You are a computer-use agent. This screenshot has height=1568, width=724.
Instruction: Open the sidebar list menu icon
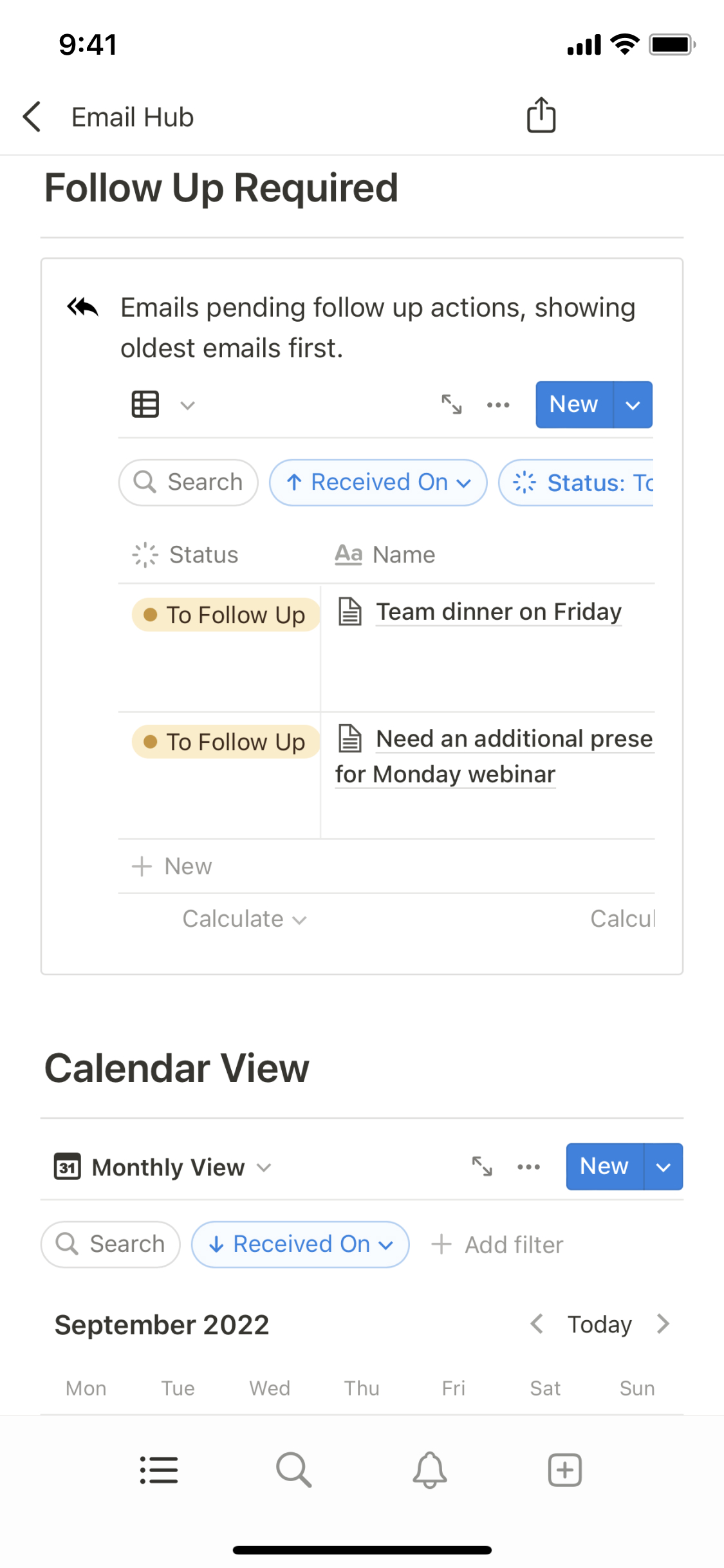point(159,1470)
